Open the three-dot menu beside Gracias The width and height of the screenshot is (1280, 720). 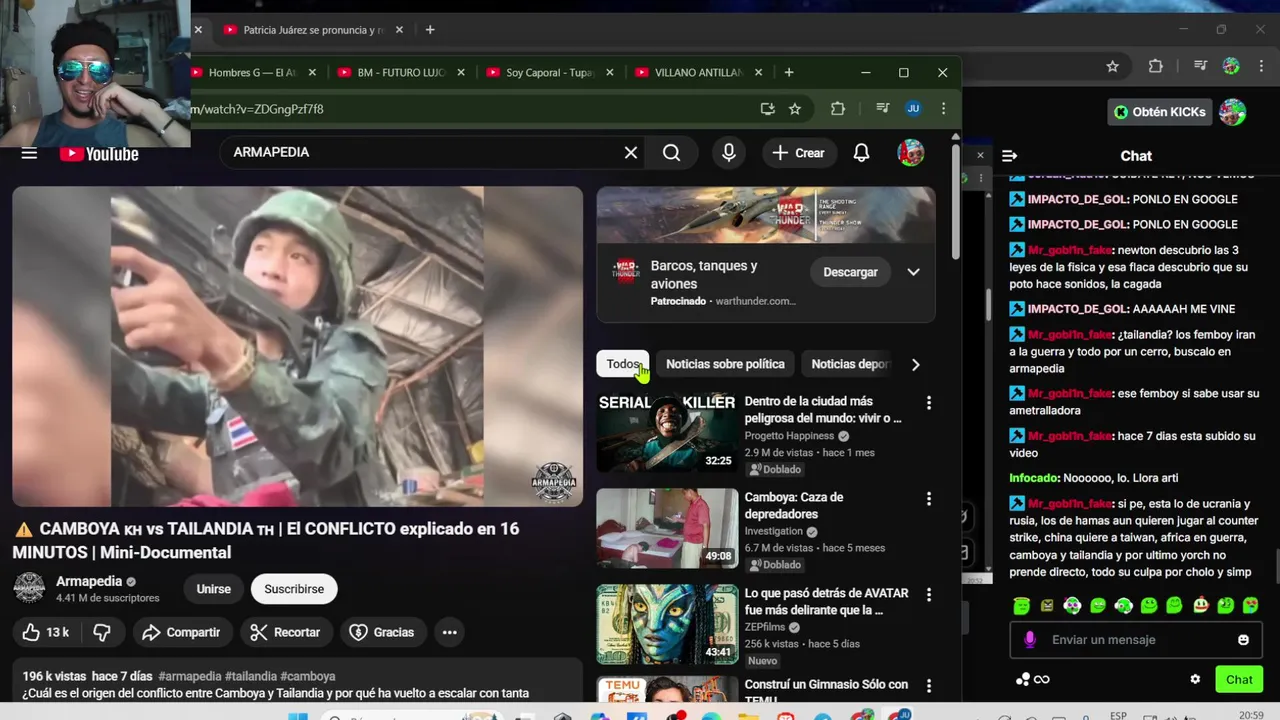click(x=449, y=632)
